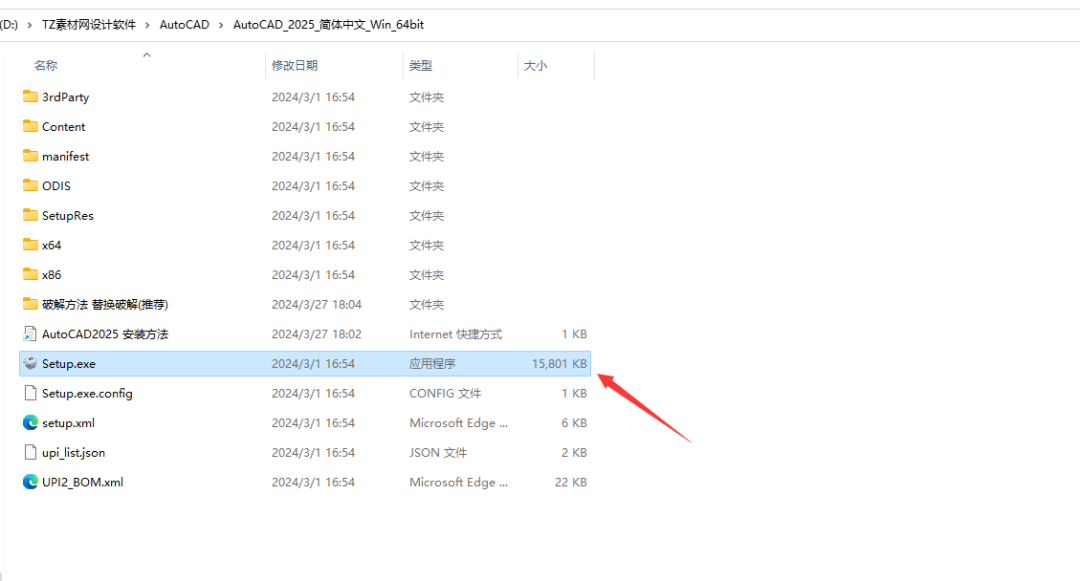This screenshot has height=581, width=1080.
Task: Sort files by 名称 column header
Action: pos(46,65)
